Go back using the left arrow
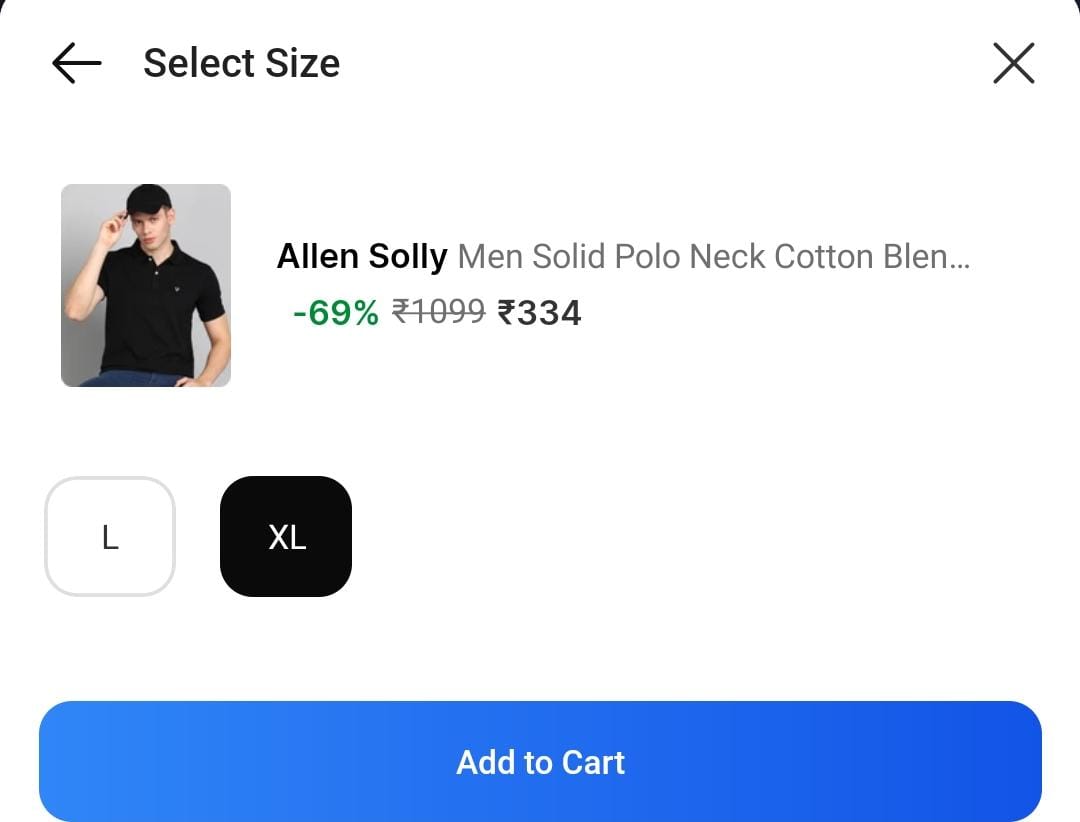This screenshot has width=1080, height=822. pyautogui.click(x=77, y=64)
